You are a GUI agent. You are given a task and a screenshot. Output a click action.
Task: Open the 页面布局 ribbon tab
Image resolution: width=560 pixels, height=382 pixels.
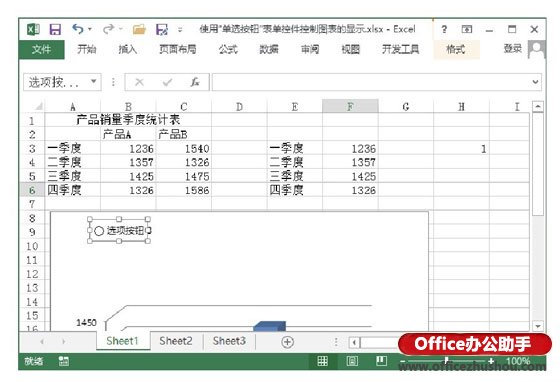coord(178,49)
